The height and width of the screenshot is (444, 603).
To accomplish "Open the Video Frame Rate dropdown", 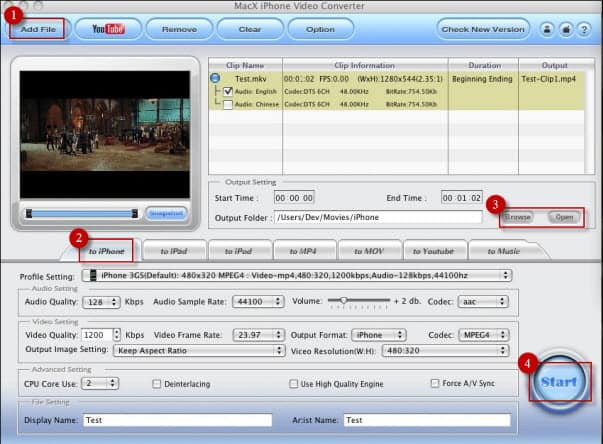I will pyautogui.click(x=258, y=335).
